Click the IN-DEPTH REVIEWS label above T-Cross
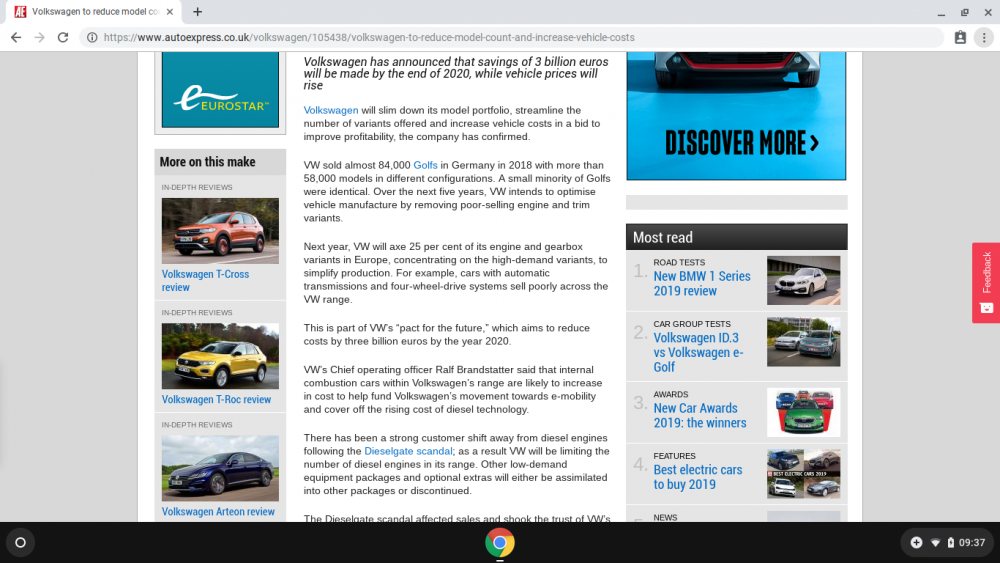The image size is (1000, 563). pyautogui.click(x=197, y=187)
